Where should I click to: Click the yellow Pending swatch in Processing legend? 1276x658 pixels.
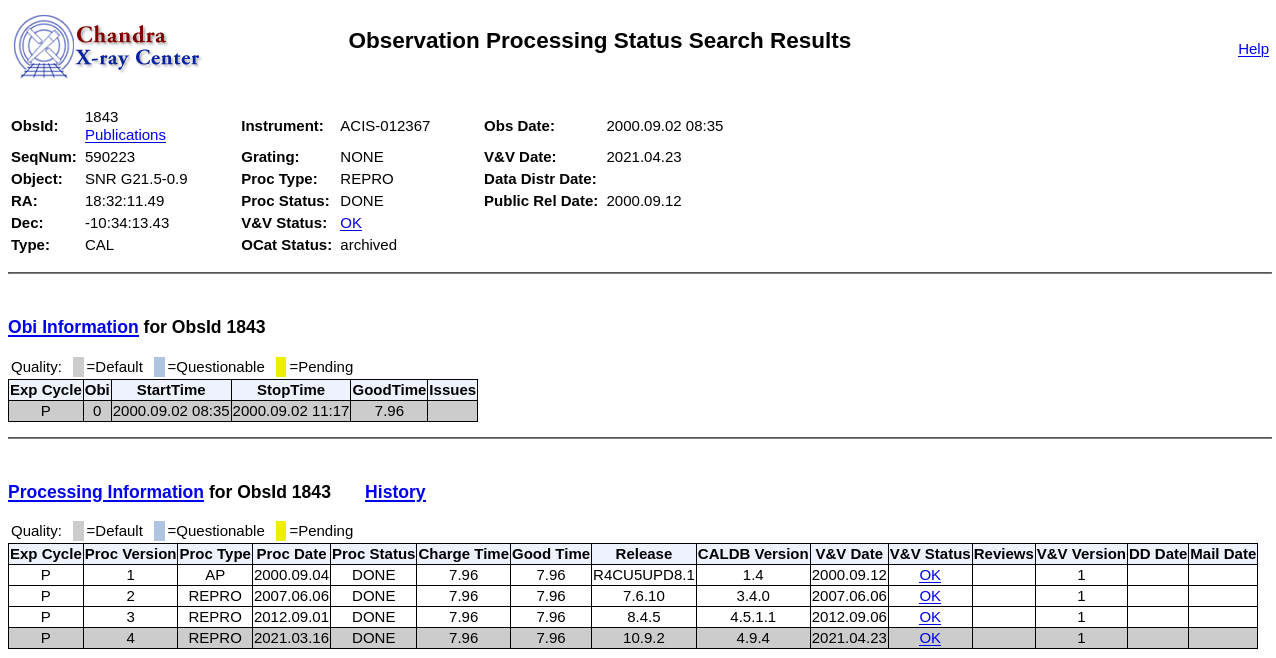[281, 531]
